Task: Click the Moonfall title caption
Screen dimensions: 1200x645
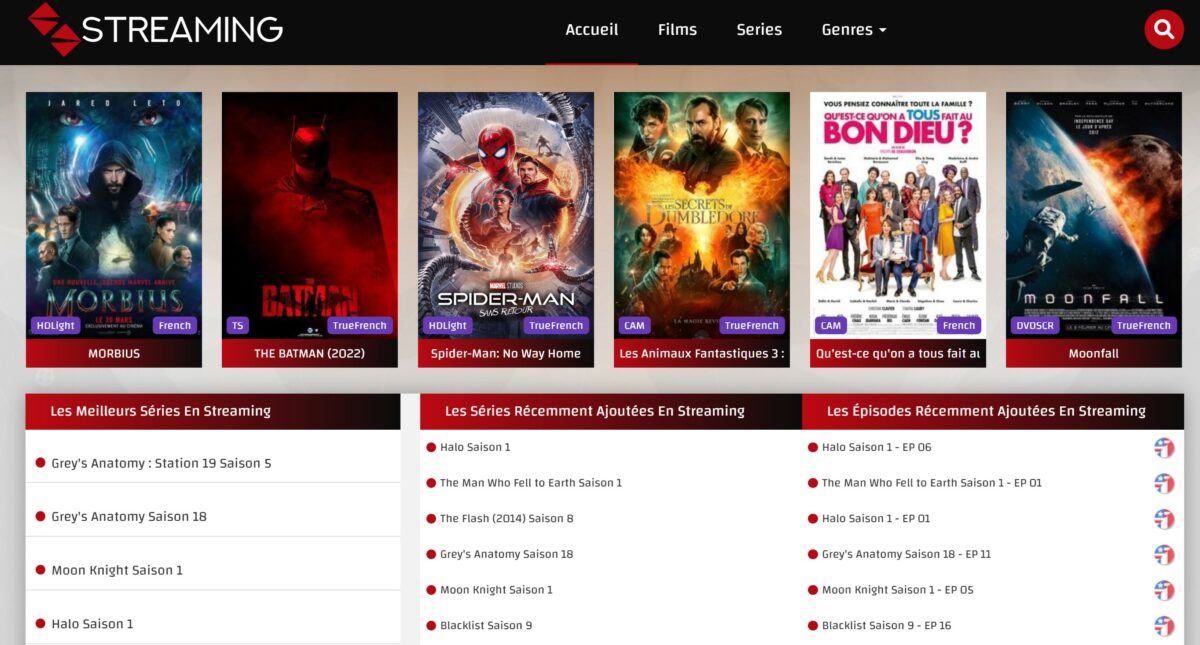Action: point(1094,354)
